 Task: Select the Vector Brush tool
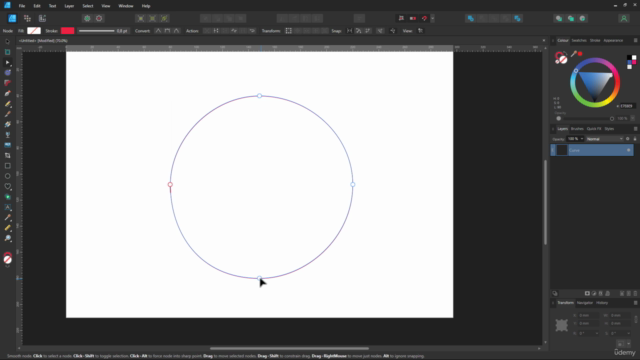pos(7,114)
